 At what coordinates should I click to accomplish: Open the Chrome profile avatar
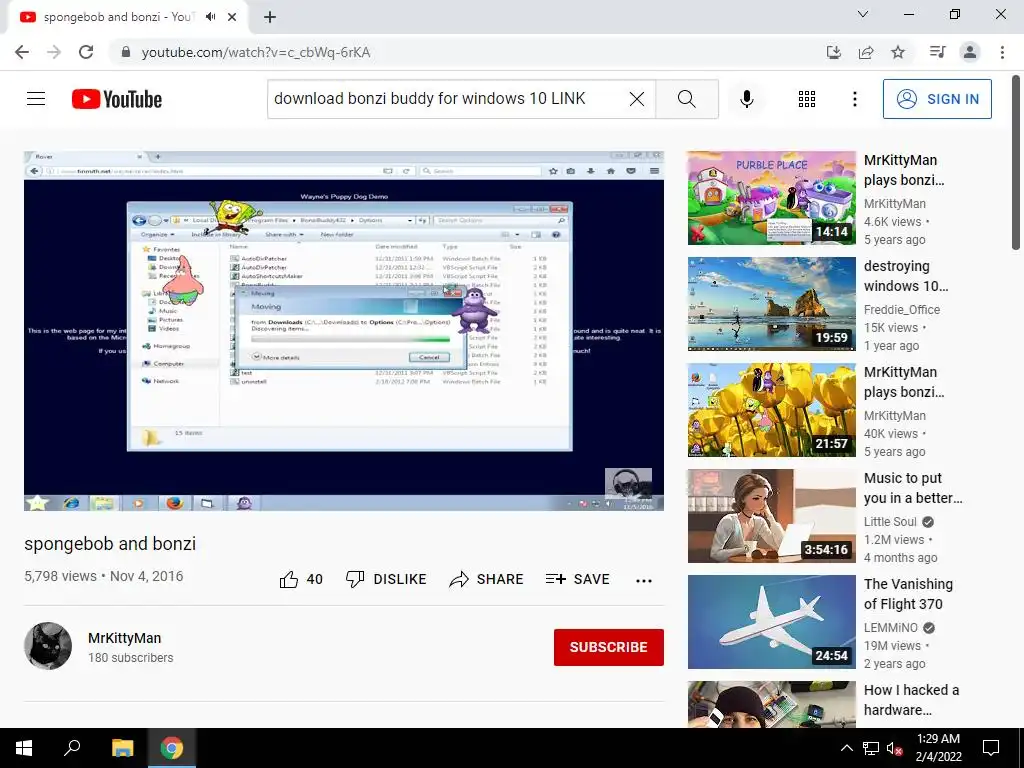click(970, 52)
